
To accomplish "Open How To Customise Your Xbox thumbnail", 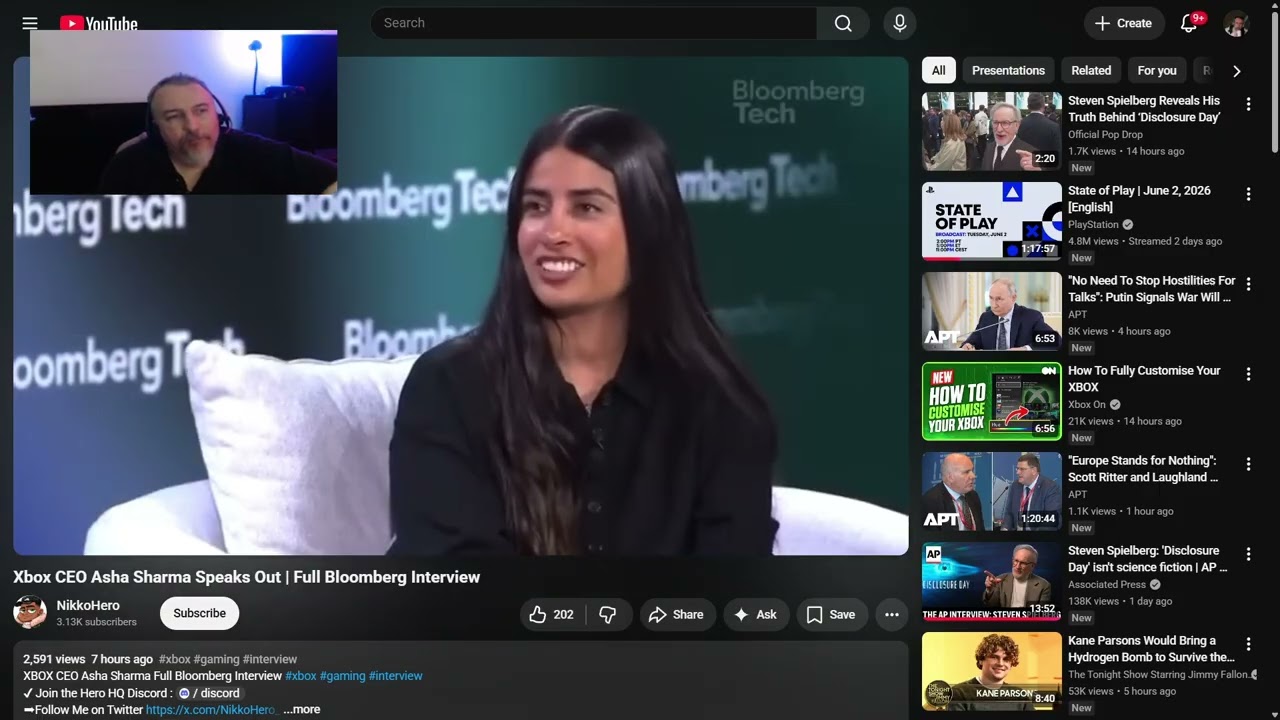I will click(x=992, y=401).
